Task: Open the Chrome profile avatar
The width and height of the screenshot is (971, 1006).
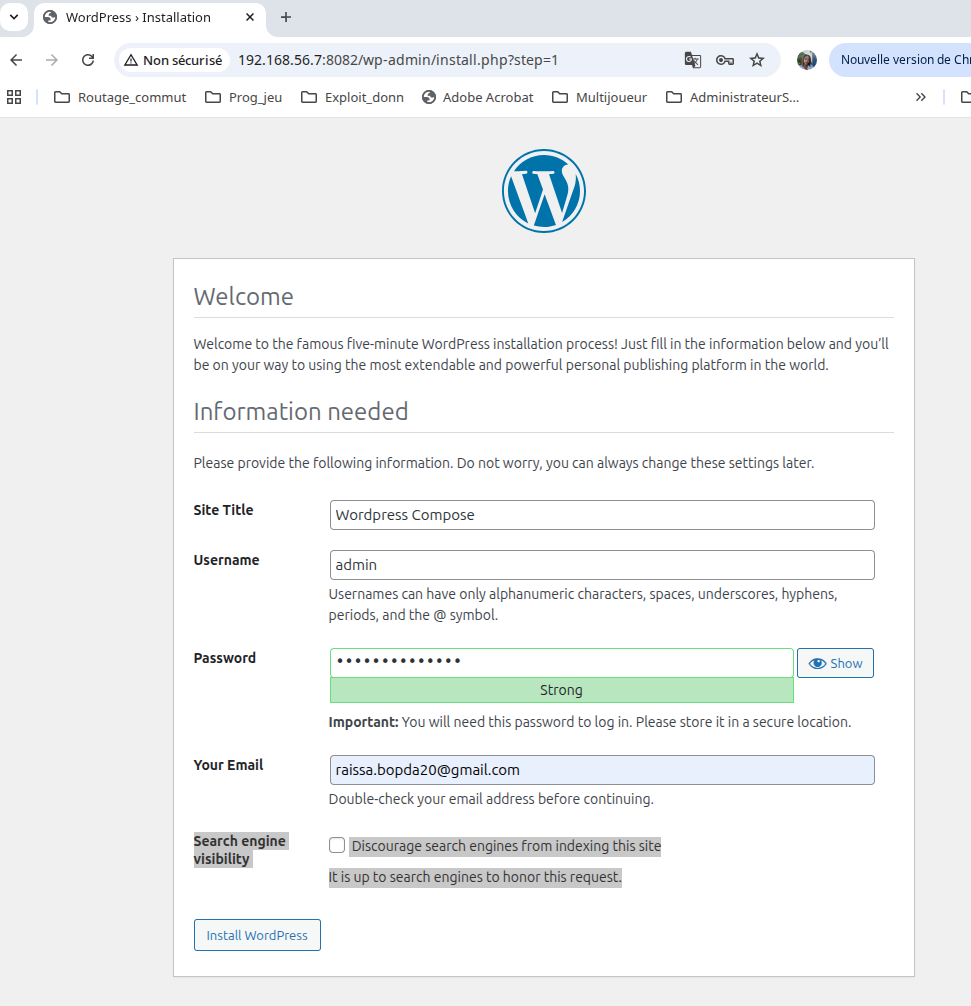Action: [x=806, y=60]
